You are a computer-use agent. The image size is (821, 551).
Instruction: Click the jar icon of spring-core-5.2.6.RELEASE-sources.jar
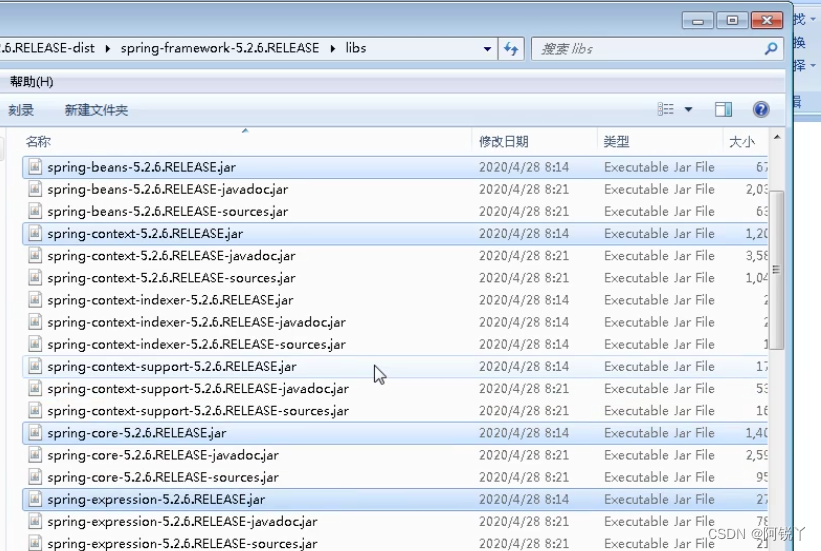[35, 477]
